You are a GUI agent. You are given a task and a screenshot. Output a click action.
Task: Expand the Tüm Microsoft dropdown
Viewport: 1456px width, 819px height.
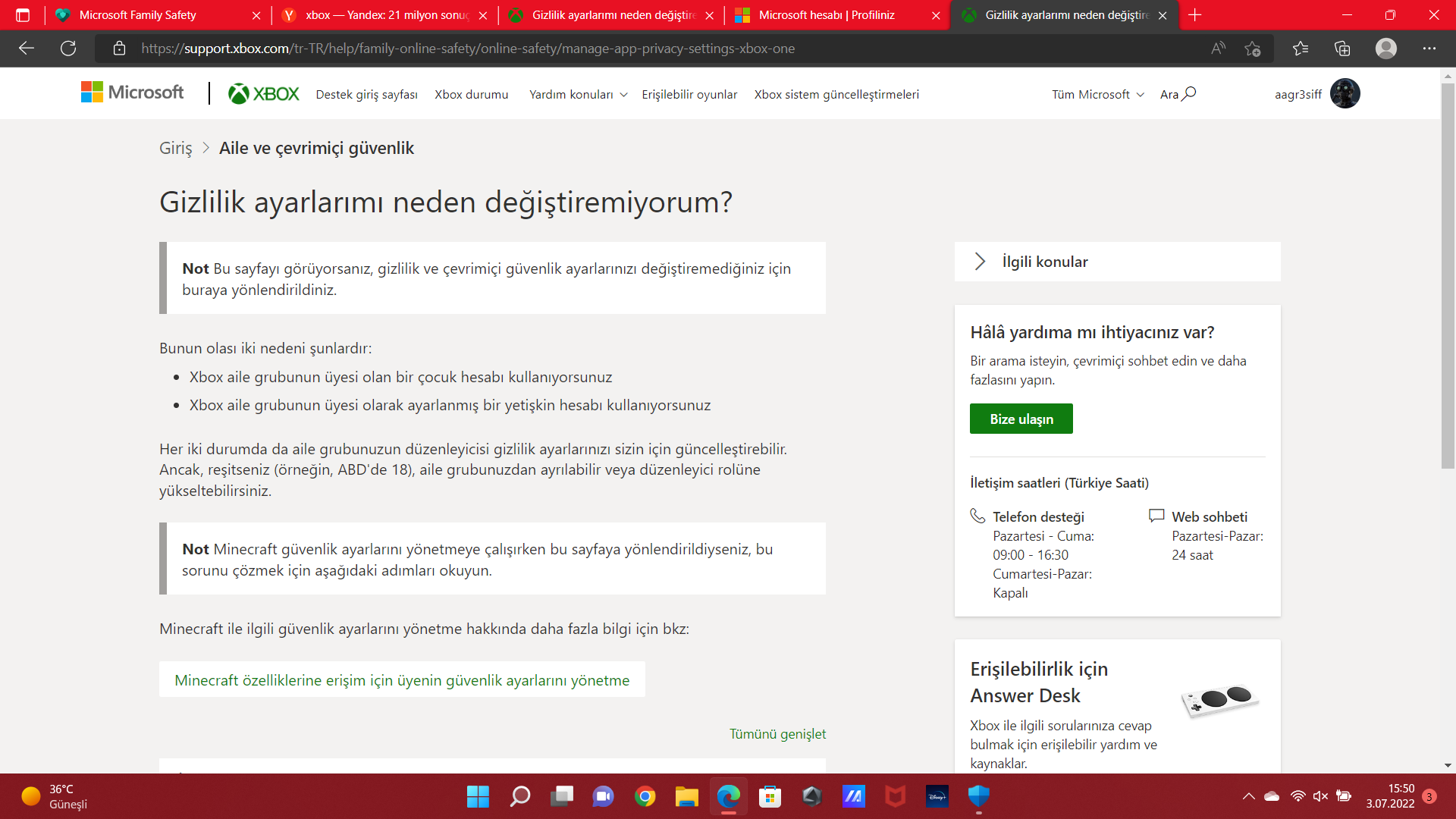coord(1097,95)
